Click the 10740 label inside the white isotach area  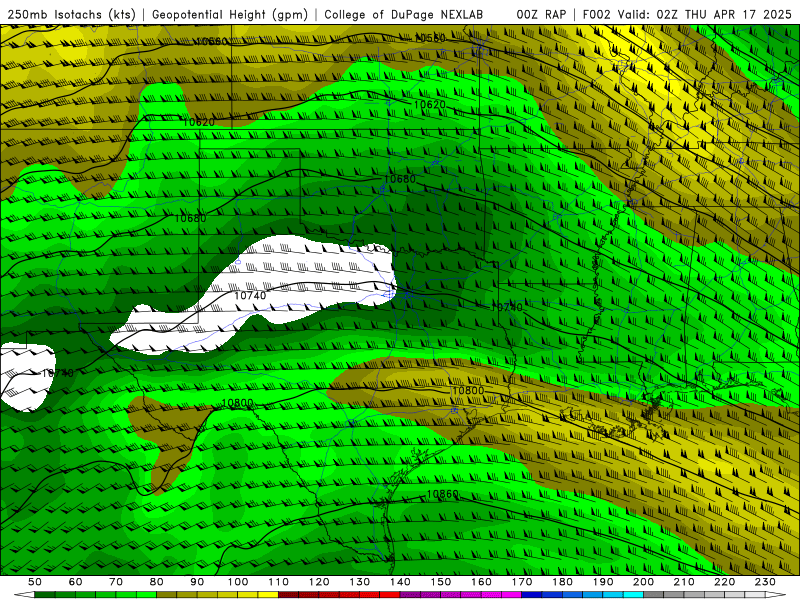coord(250,296)
